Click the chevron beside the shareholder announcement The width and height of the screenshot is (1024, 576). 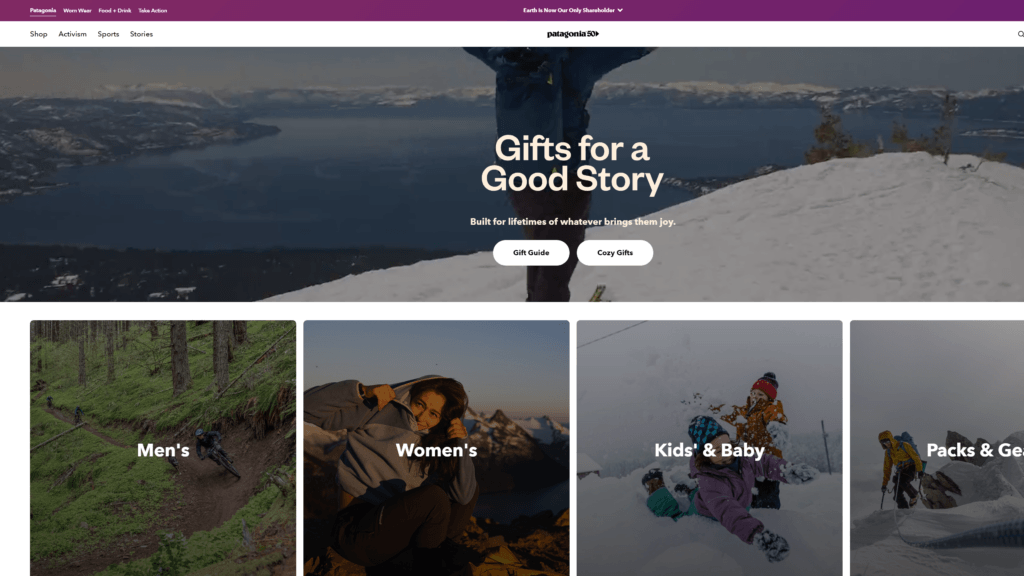(621, 10)
